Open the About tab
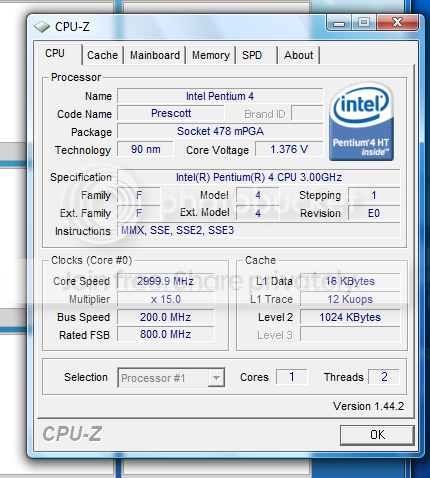The image size is (430, 478). [298, 55]
